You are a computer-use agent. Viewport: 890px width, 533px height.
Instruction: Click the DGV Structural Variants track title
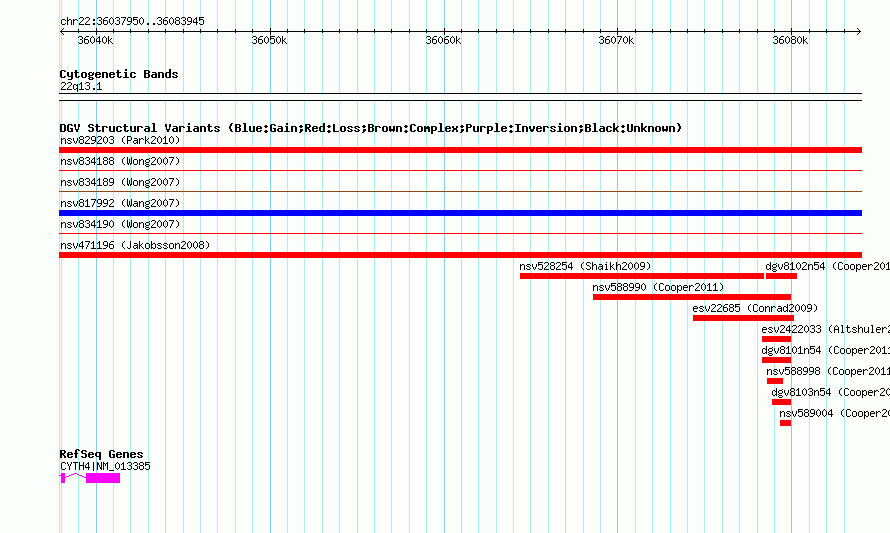tap(371, 128)
